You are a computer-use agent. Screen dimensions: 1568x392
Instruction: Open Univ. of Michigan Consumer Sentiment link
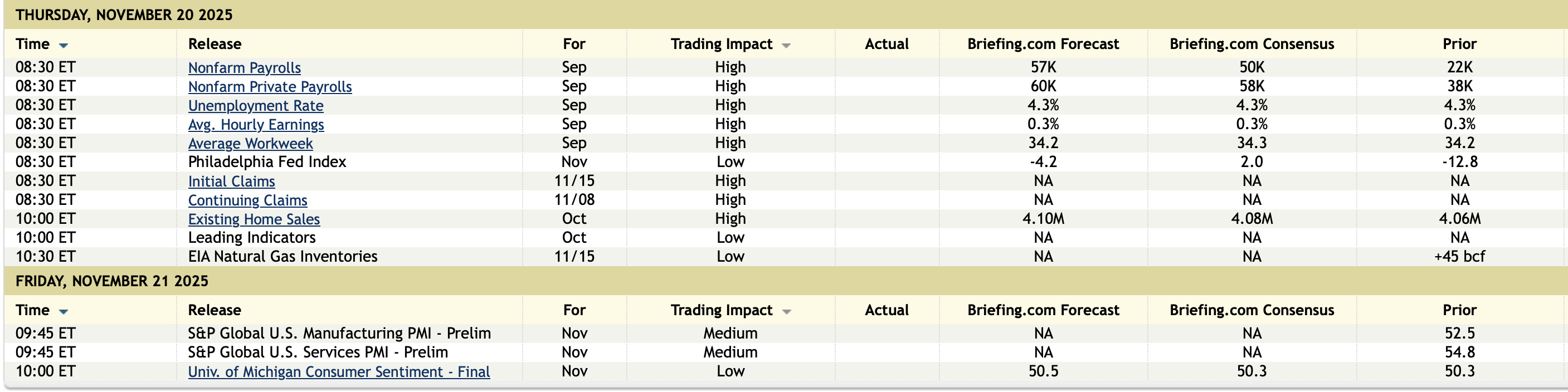pos(338,371)
